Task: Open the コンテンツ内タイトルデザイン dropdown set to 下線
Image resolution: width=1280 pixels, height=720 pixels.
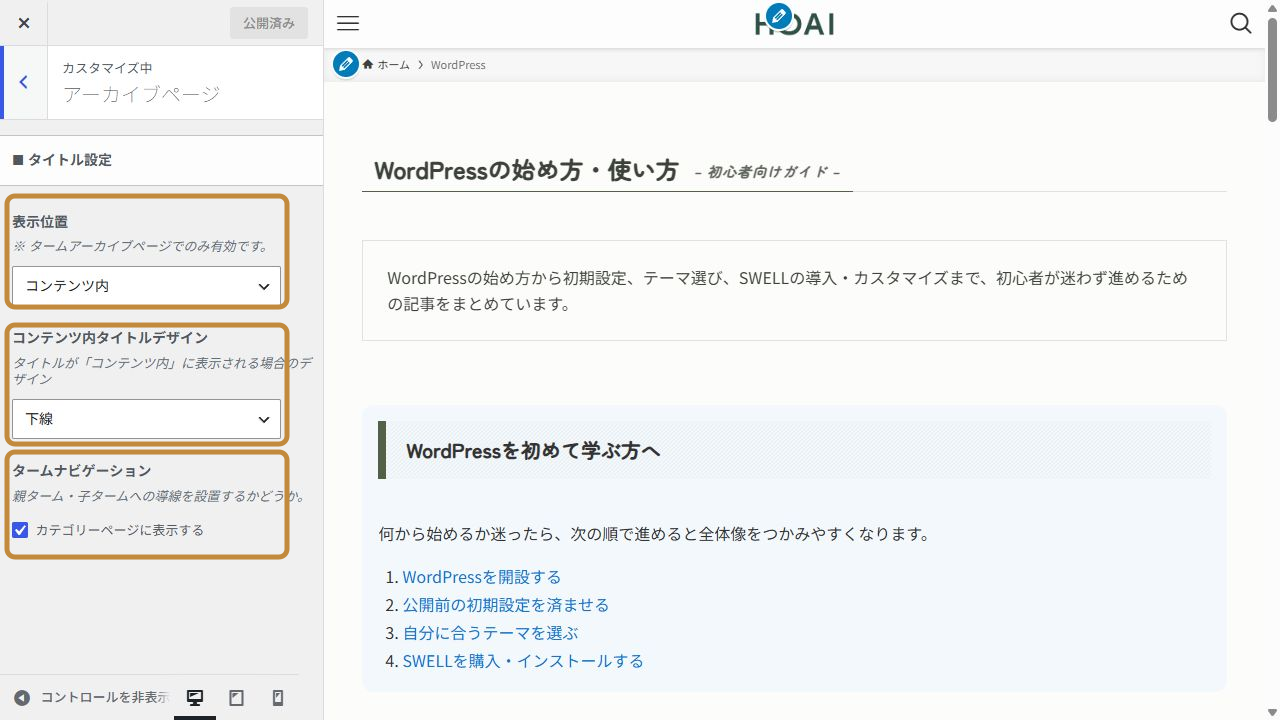Action: (x=147, y=419)
